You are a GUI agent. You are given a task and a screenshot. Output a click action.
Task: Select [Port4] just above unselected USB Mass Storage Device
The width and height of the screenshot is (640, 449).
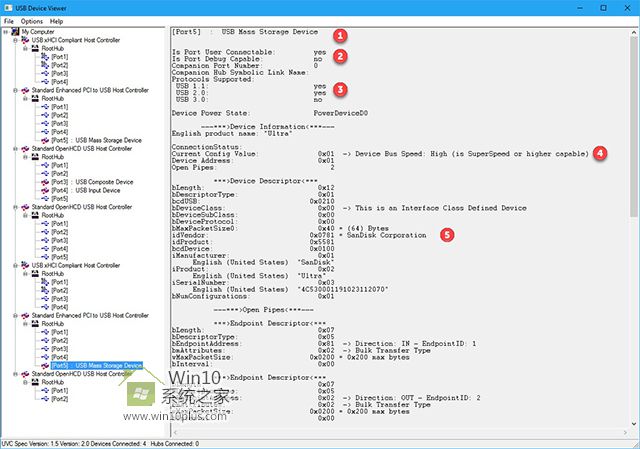tap(60, 132)
